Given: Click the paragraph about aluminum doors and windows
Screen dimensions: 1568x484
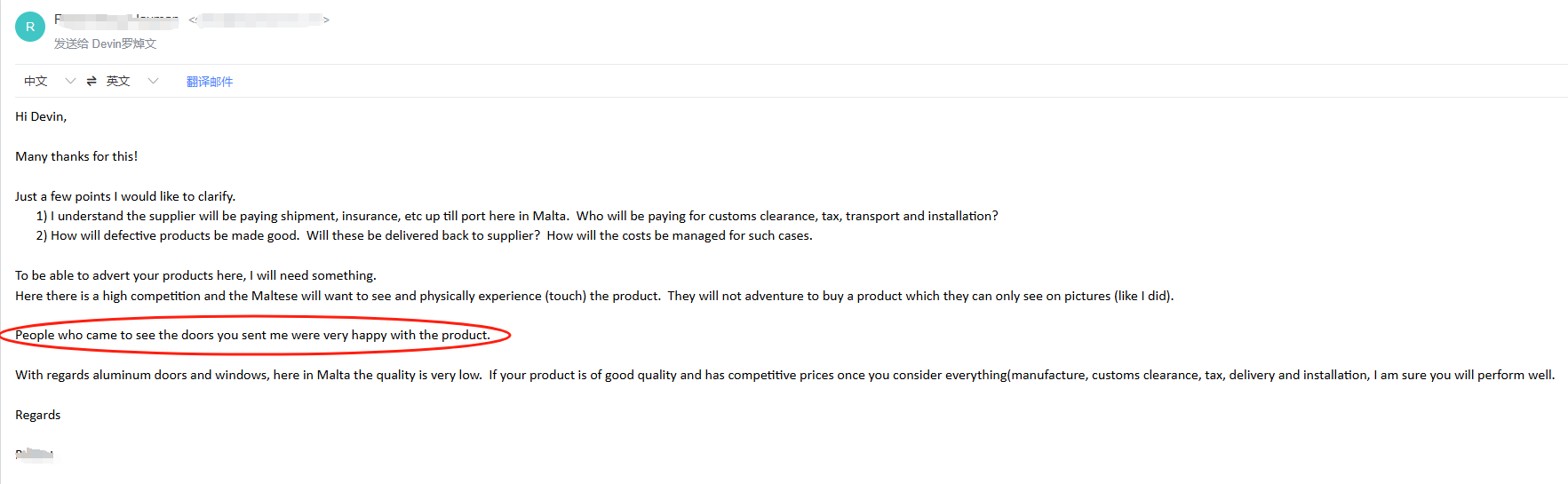Looking at the screenshot, I should coord(784,375).
